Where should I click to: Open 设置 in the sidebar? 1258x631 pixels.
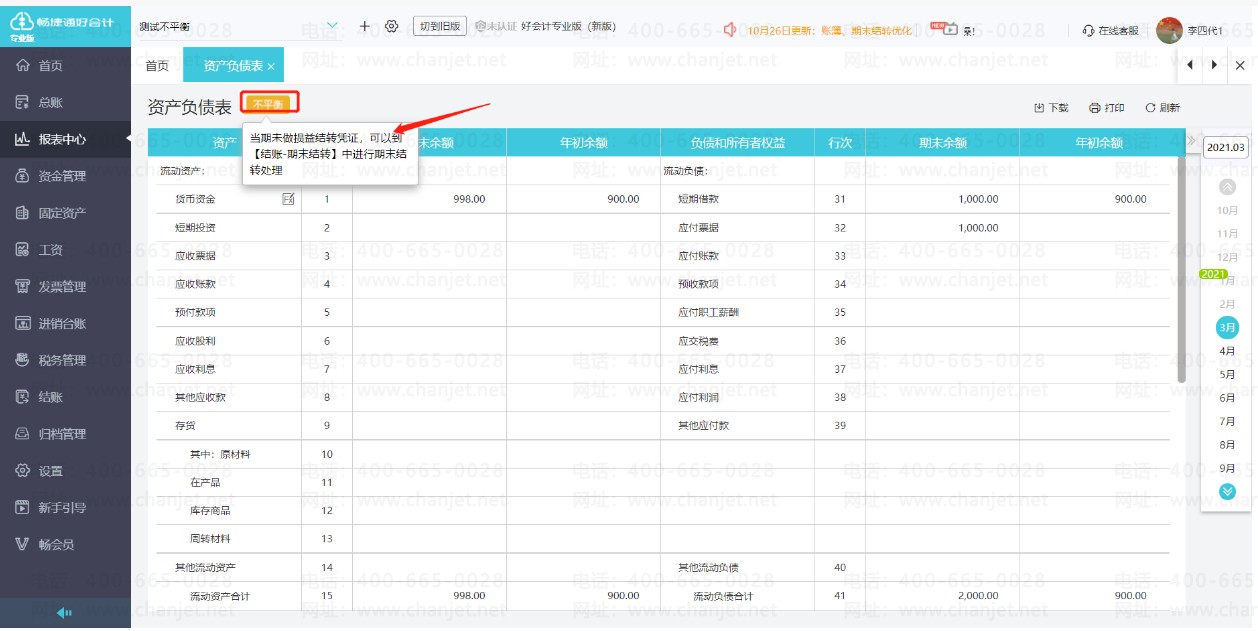[65, 471]
